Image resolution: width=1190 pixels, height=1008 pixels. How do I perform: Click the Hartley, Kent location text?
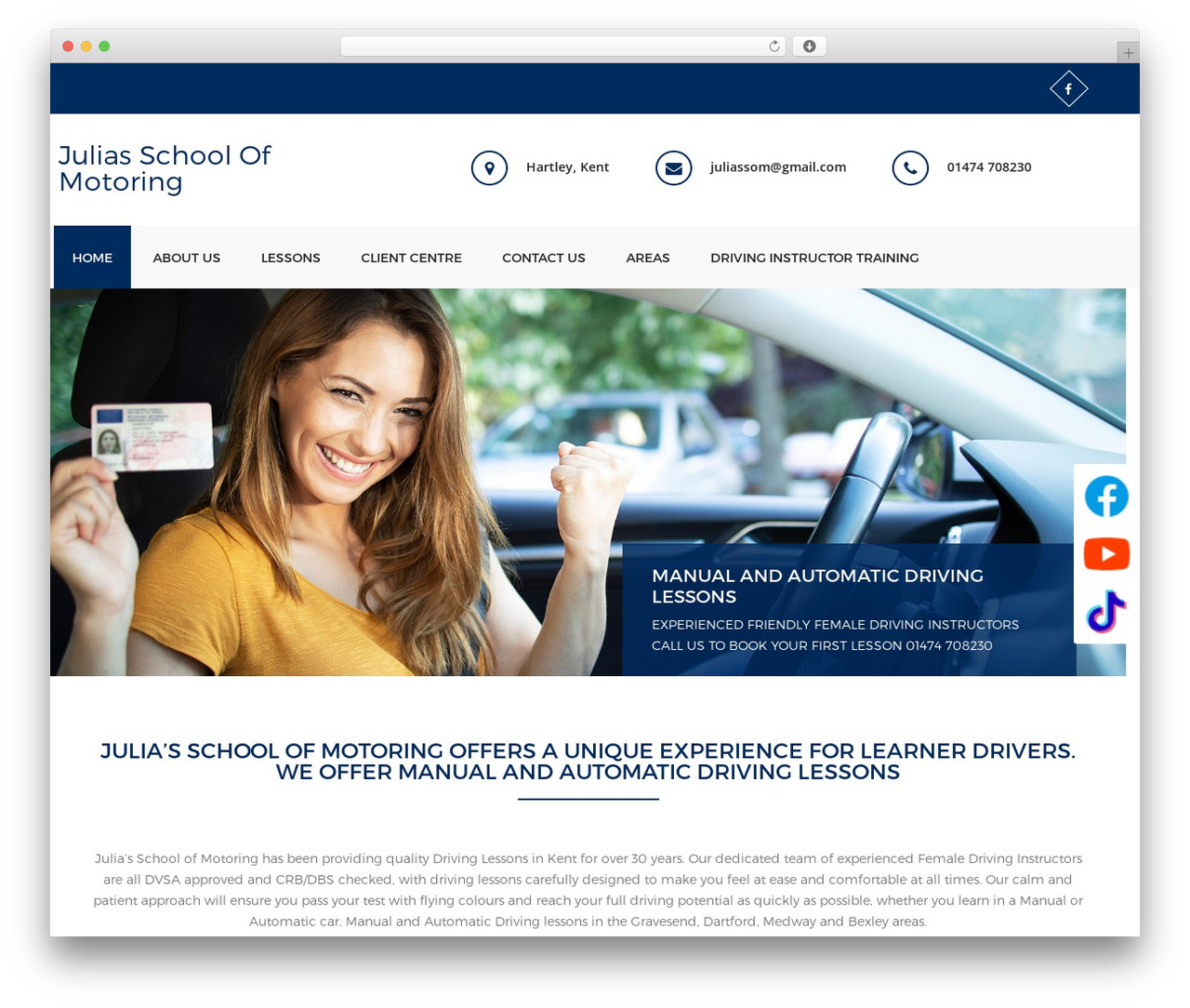coord(567,167)
